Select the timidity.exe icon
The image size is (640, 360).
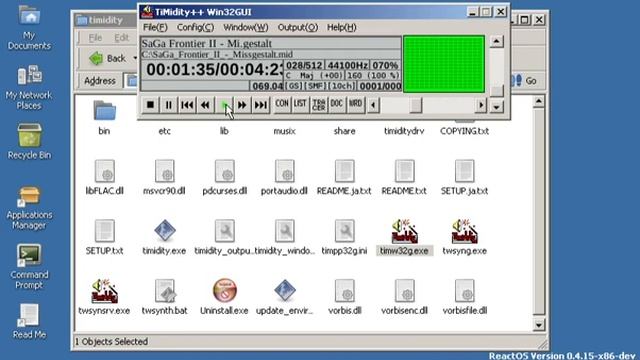[164, 237]
